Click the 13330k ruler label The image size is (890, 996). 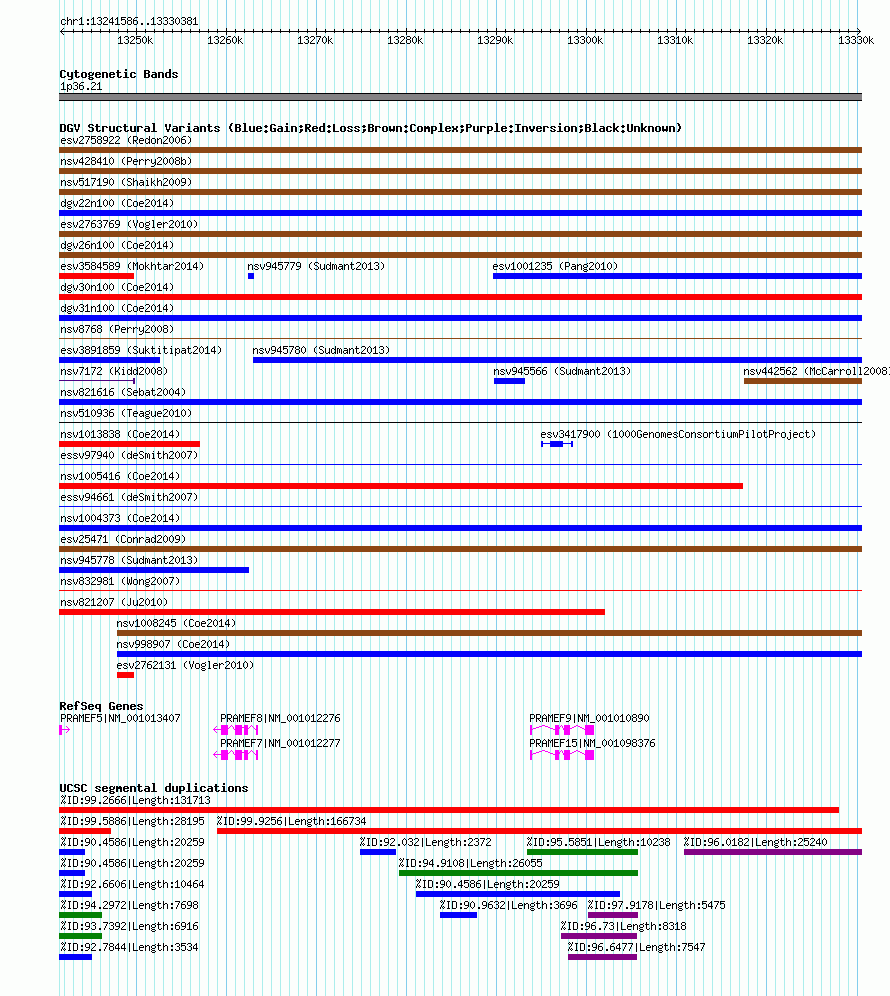point(856,40)
